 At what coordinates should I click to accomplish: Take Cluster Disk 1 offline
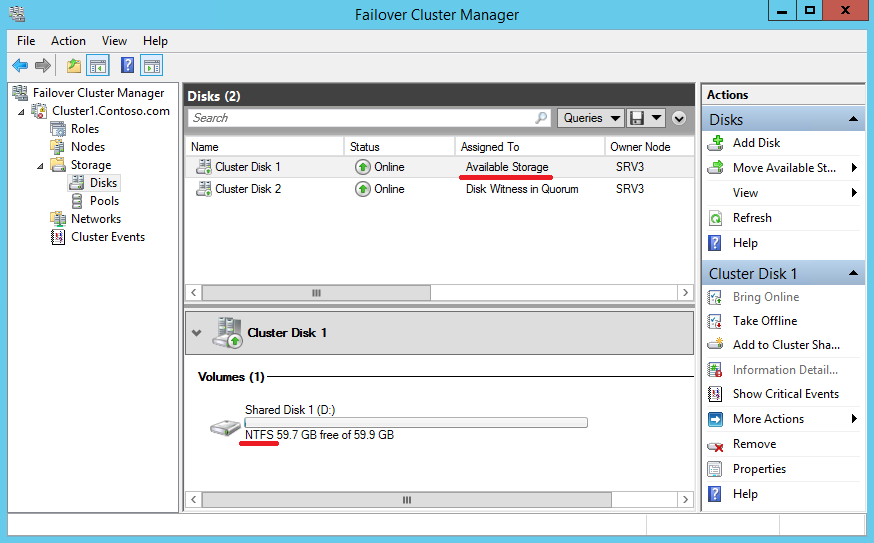click(764, 321)
